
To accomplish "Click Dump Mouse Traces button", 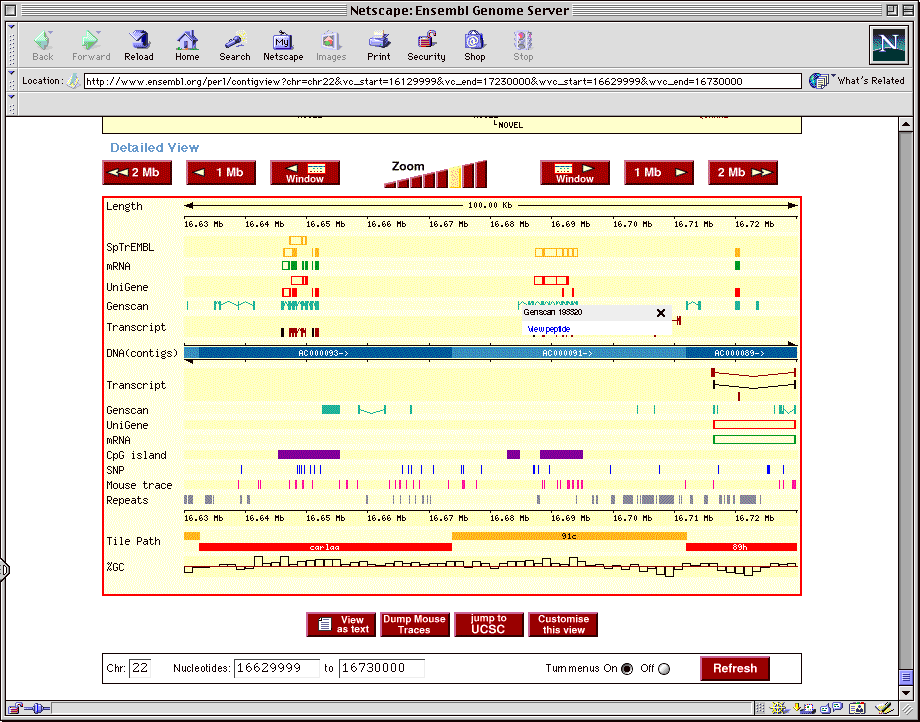I will coord(415,625).
